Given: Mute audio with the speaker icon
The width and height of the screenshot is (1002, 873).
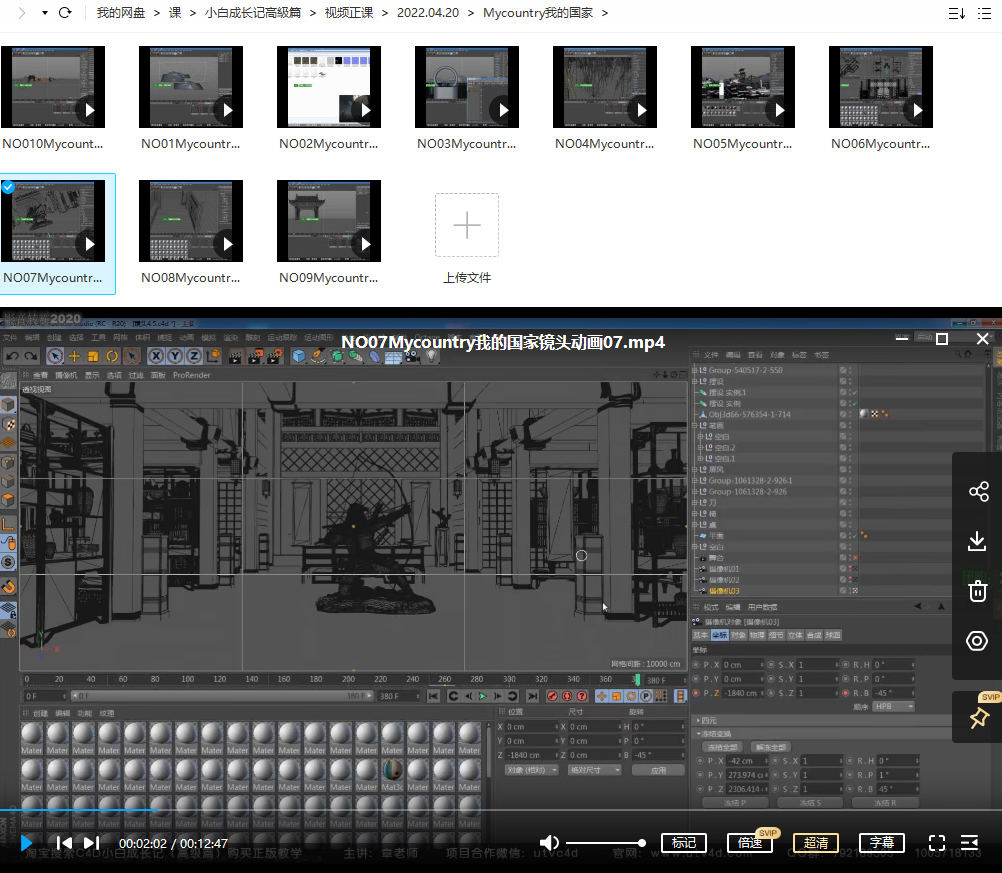Looking at the screenshot, I should 549,843.
